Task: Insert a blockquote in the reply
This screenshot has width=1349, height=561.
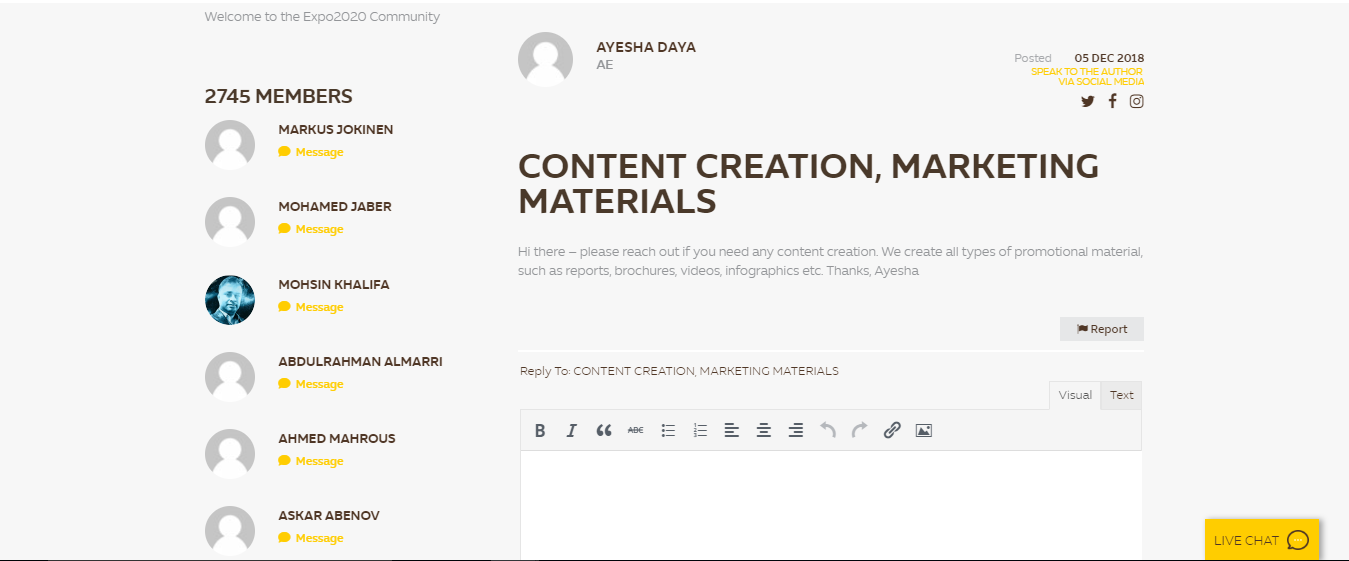Action: click(x=604, y=431)
